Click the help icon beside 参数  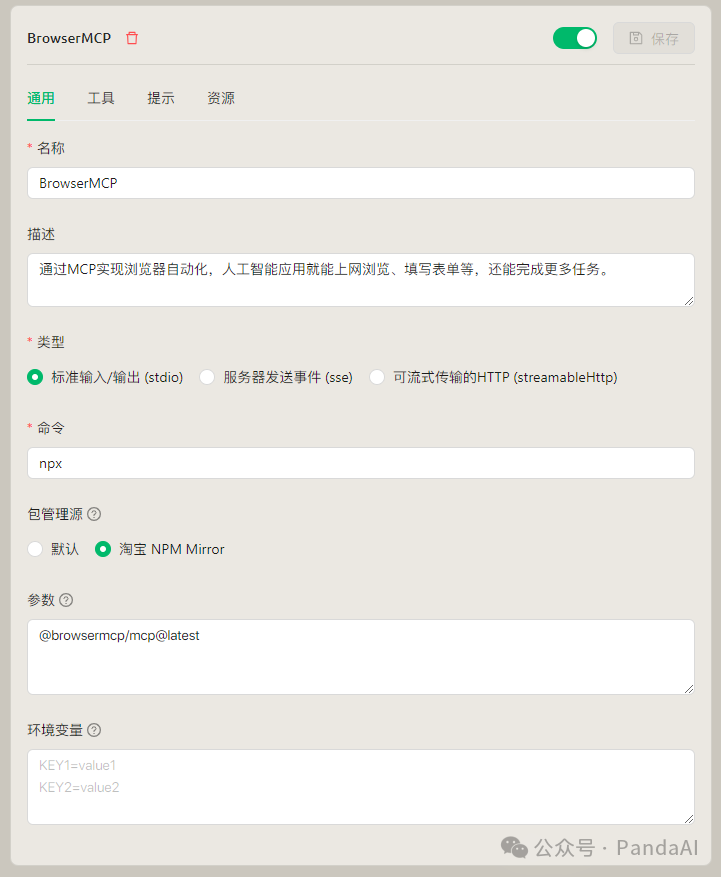pos(68,600)
